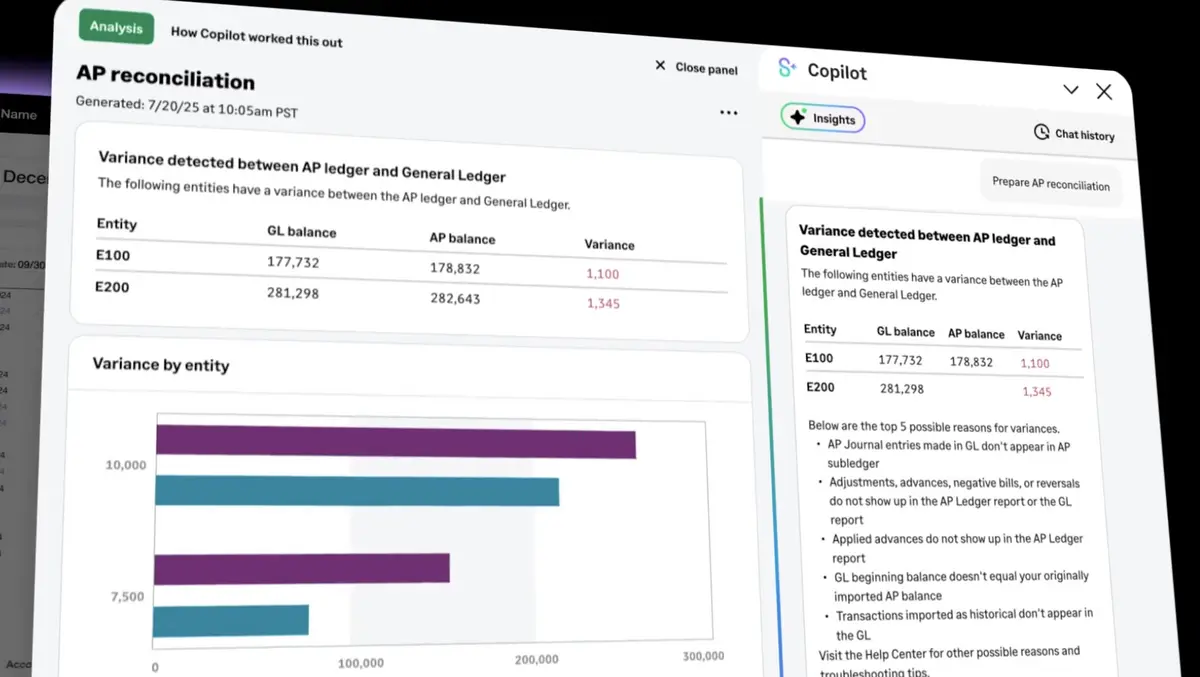Screen dimensions: 1200x677
Task: Click the E200 entity in Copilot's summary table
Action: 818,388
